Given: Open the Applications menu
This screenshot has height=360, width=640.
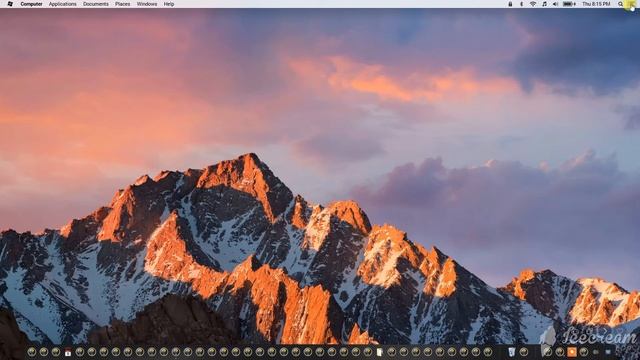Looking at the screenshot, I should coord(62,4).
